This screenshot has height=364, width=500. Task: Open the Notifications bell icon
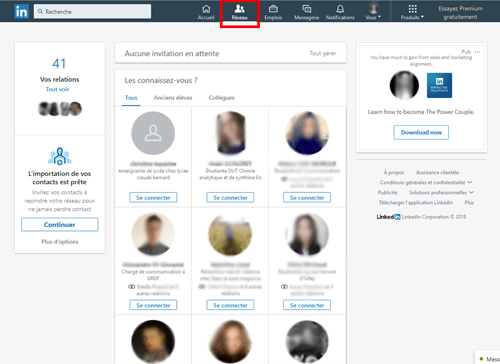340,12
